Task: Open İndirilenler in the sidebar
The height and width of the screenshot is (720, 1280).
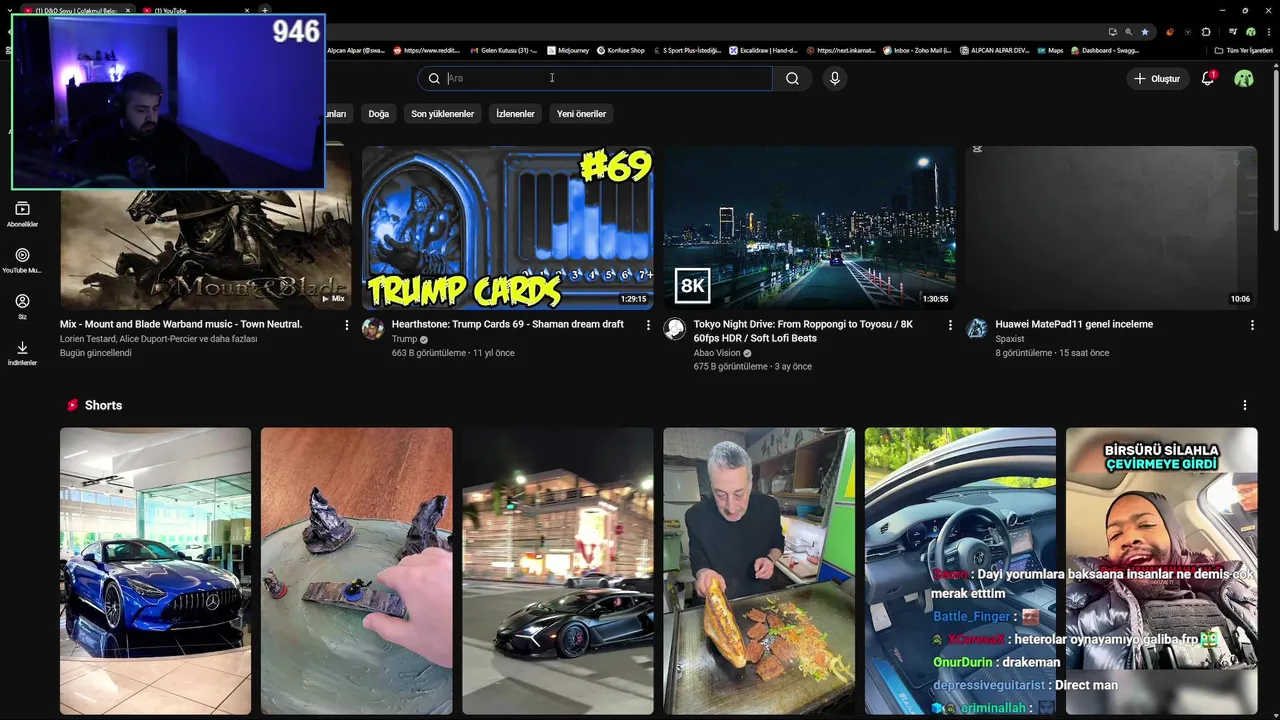Action: (x=22, y=352)
